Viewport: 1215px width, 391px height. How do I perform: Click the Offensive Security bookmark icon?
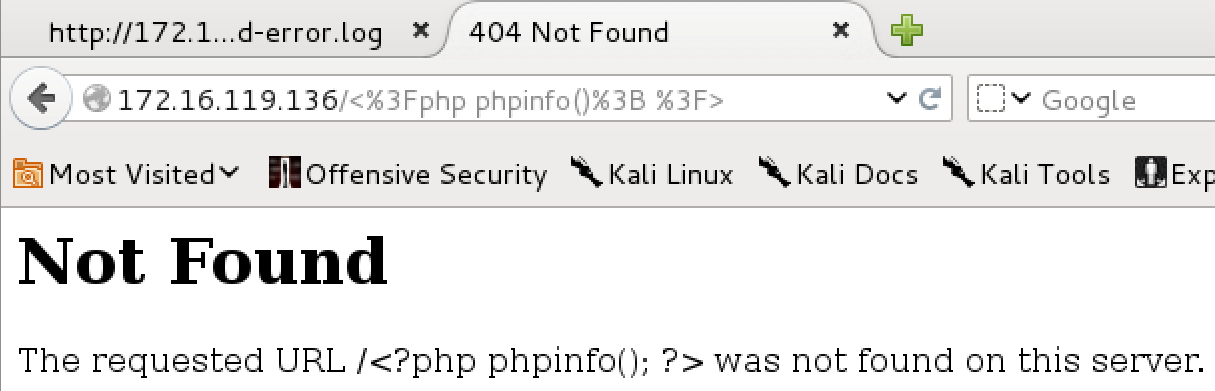pos(285,174)
